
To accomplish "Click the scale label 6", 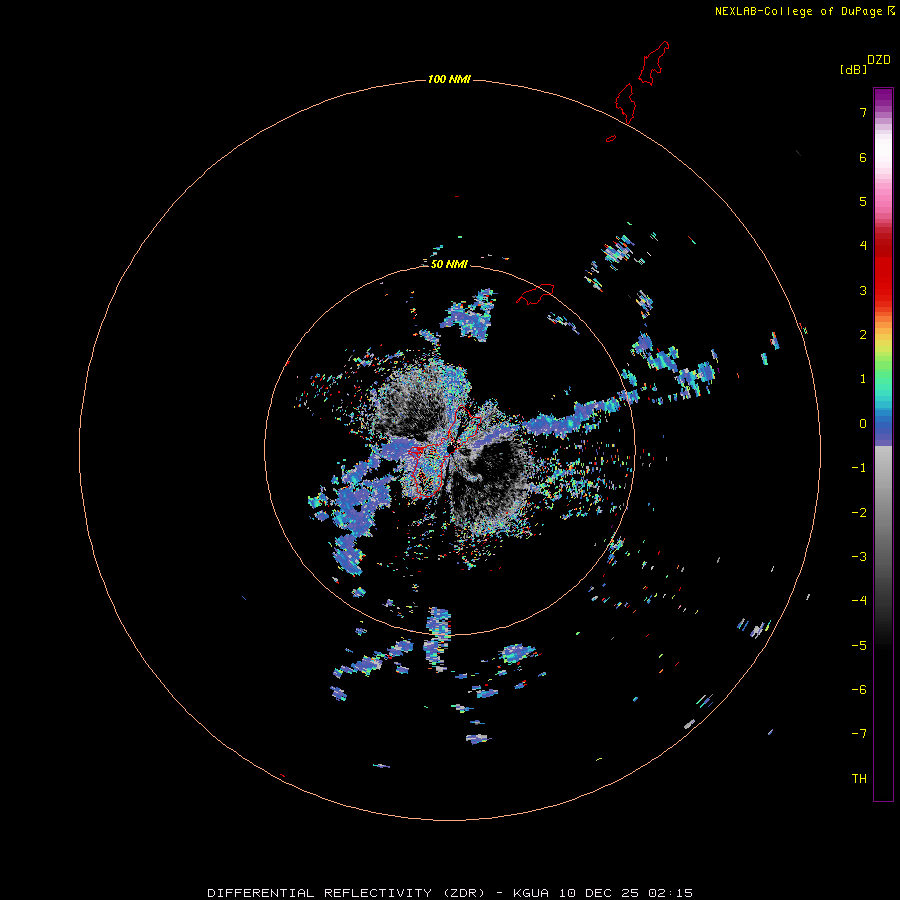I will (x=863, y=158).
